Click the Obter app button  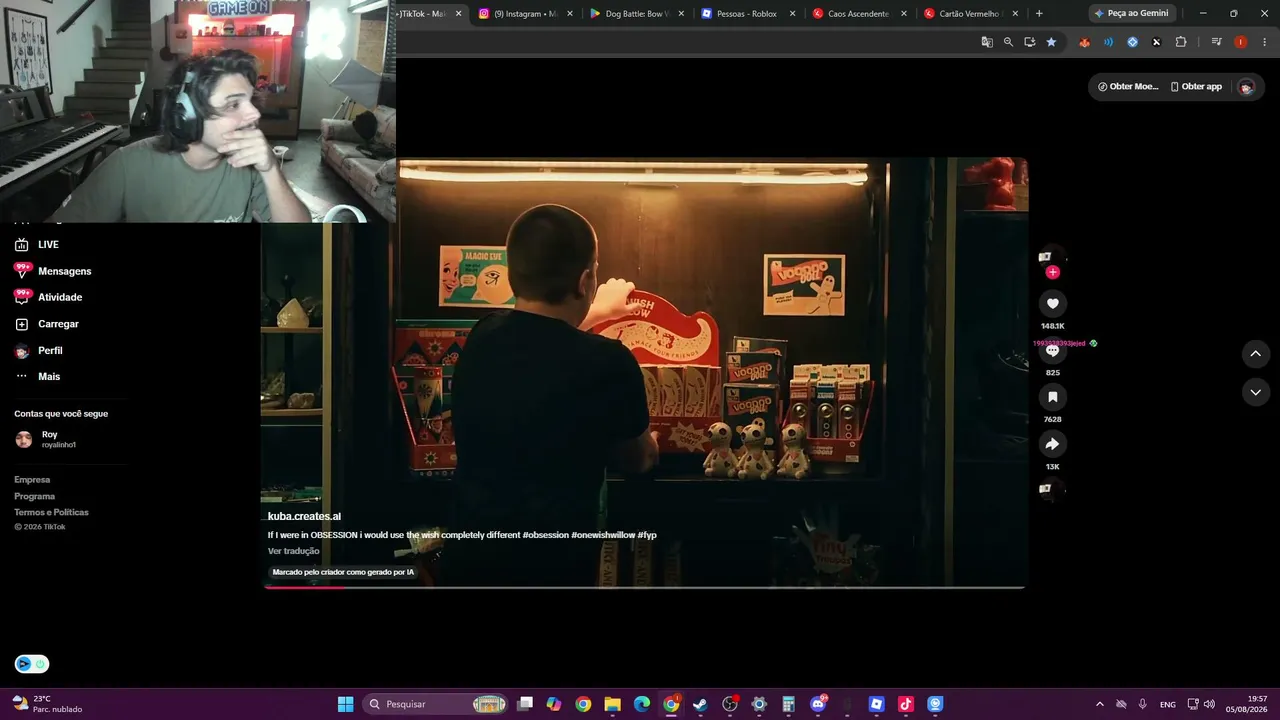(1196, 87)
